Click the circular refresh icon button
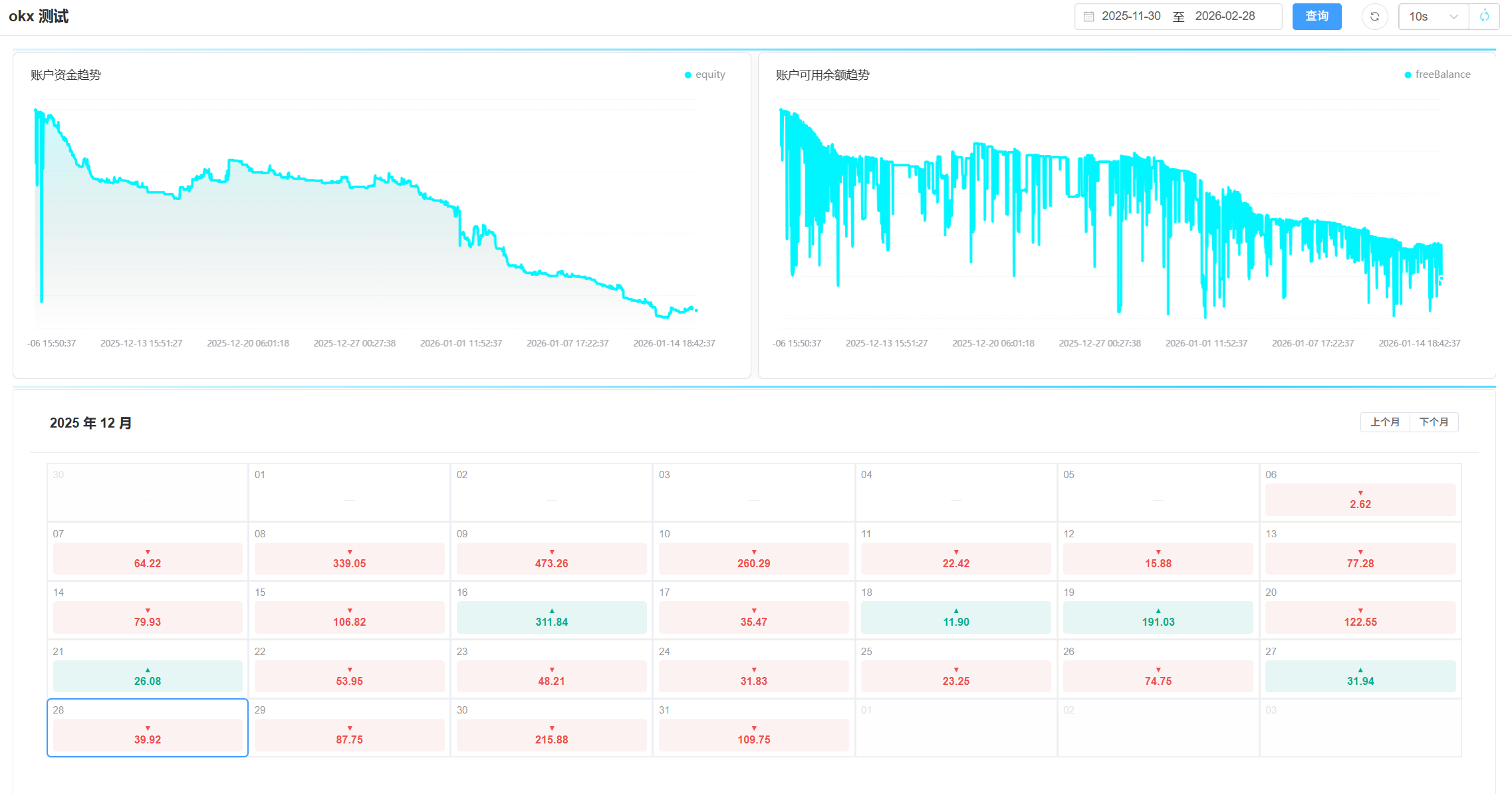Screen dimensions: 1512x794 [1374, 17]
